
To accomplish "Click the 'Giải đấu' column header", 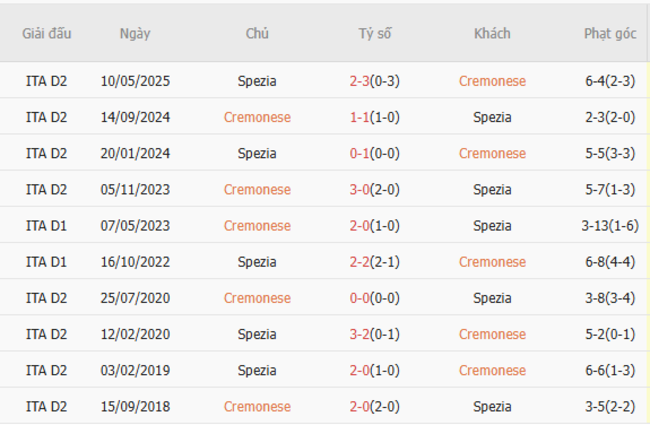I will [47, 33].
